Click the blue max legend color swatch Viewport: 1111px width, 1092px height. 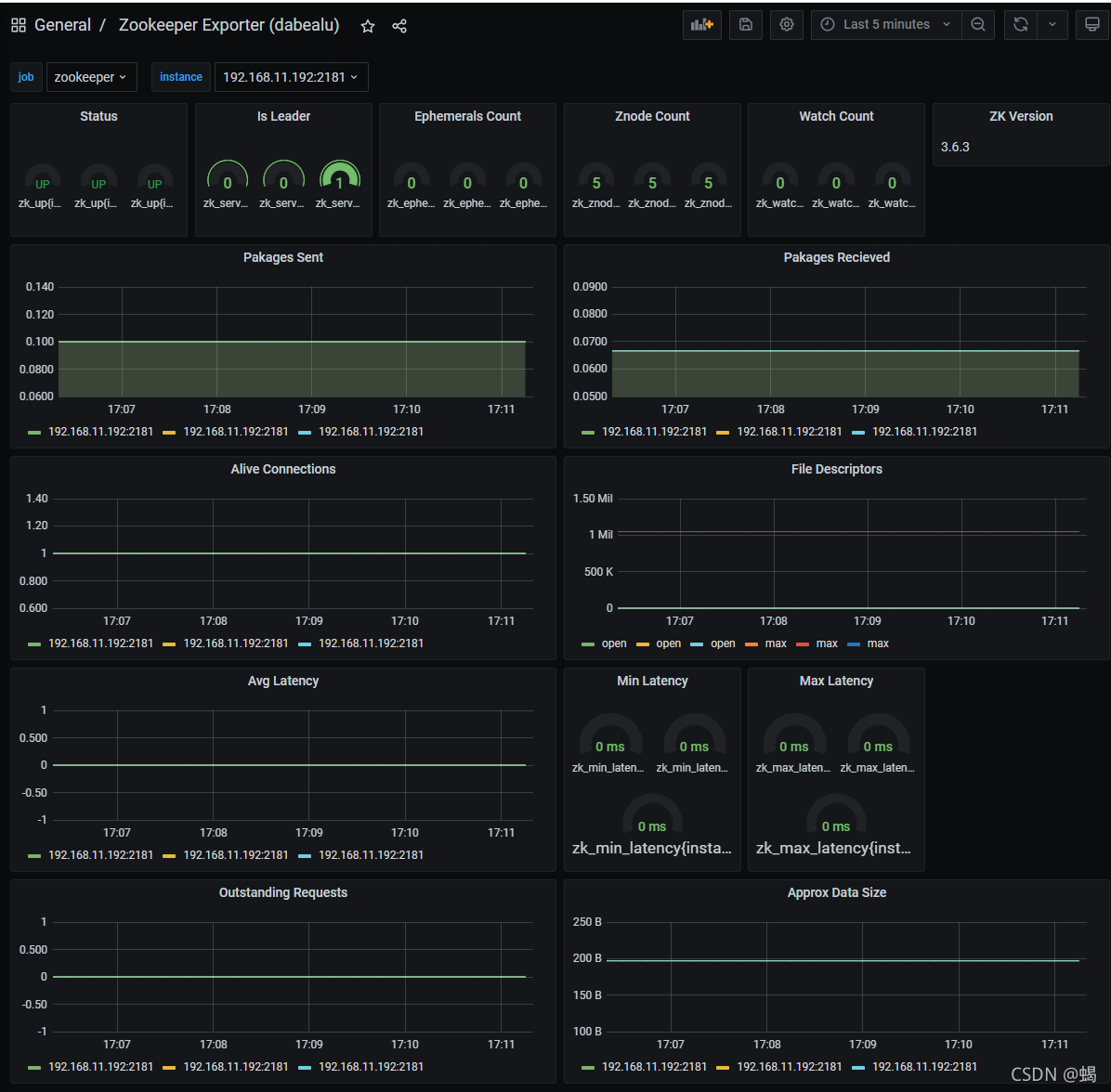(x=854, y=643)
